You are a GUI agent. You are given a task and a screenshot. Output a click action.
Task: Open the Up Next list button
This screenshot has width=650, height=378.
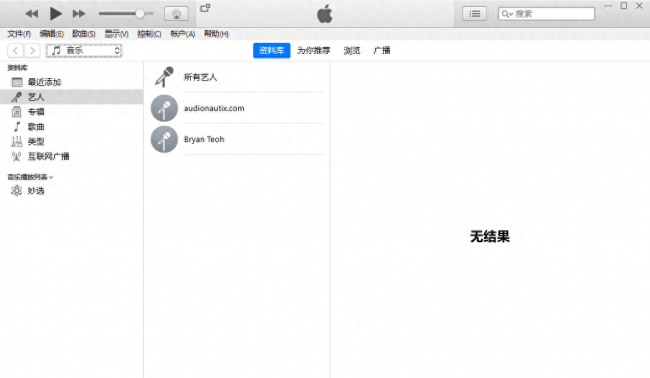(x=474, y=14)
